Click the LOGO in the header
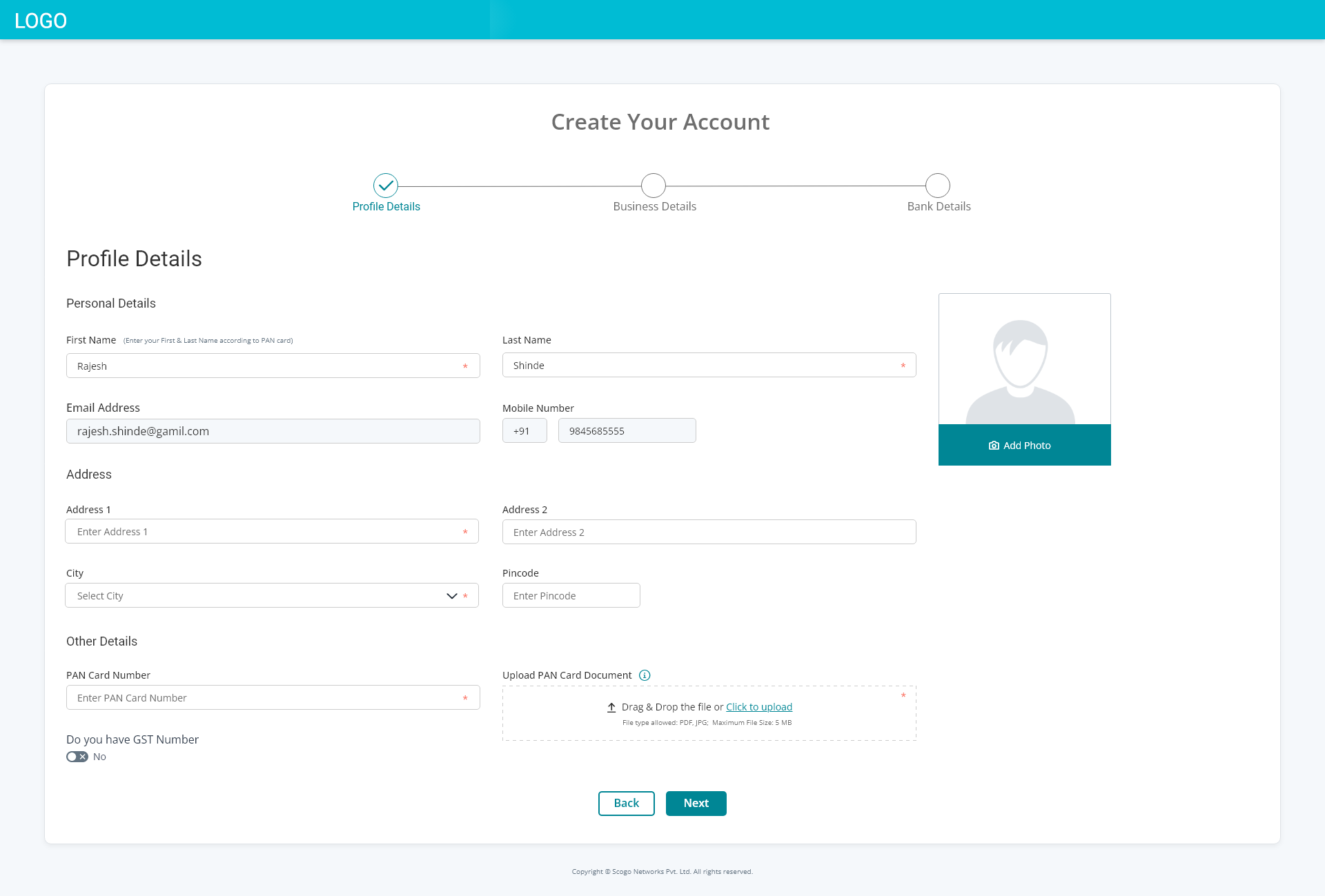The height and width of the screenshot is (896, 1325). point(41,21)
